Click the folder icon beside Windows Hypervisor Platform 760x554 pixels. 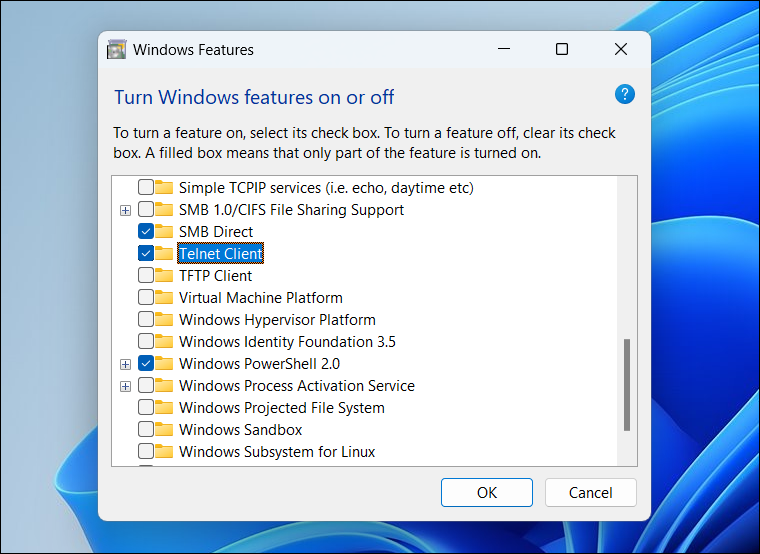(x=164, y=319)
